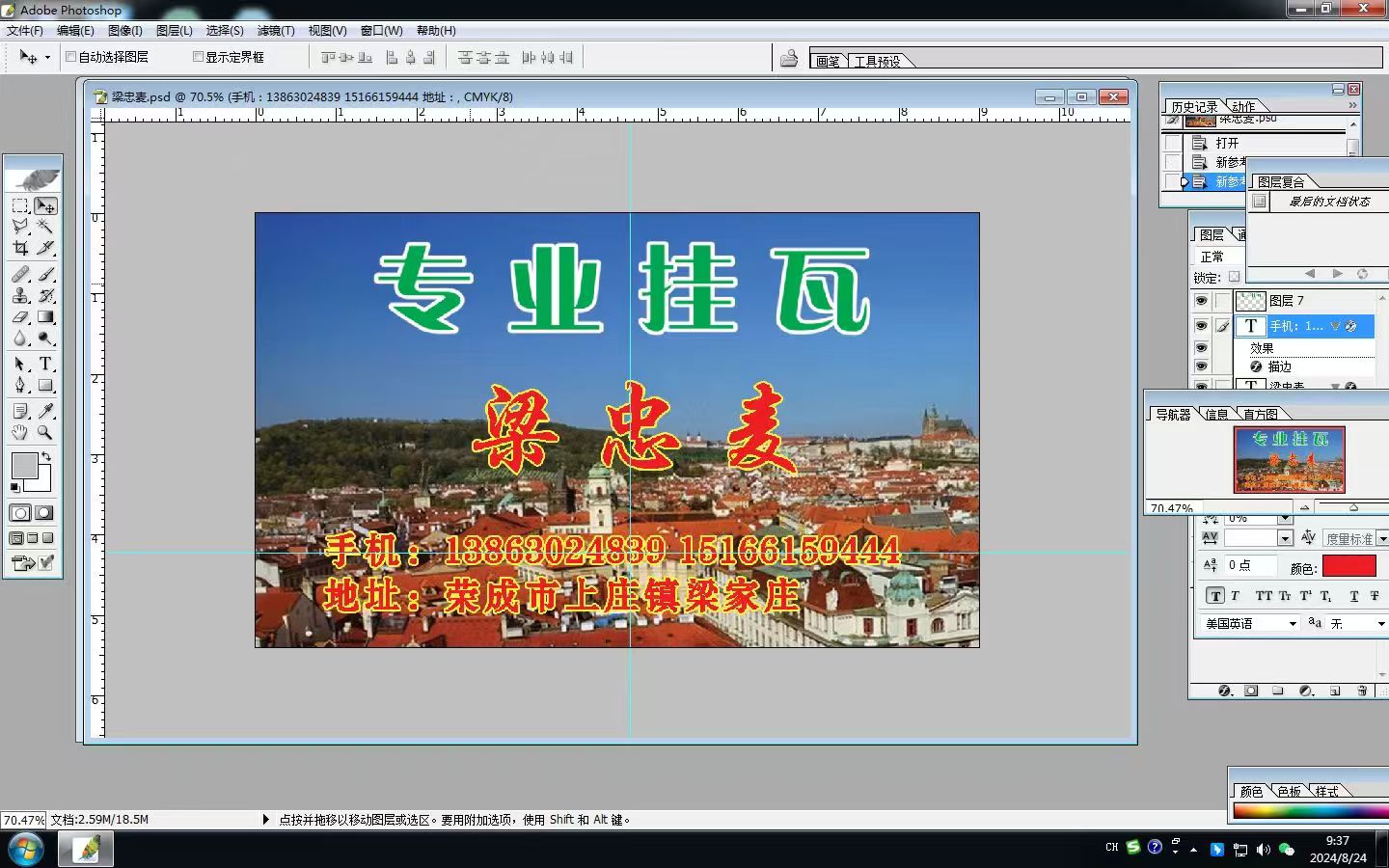This screenshot has width=1389, height=868.
Task: Select the Slice tool
Action: tap(45, 248)
